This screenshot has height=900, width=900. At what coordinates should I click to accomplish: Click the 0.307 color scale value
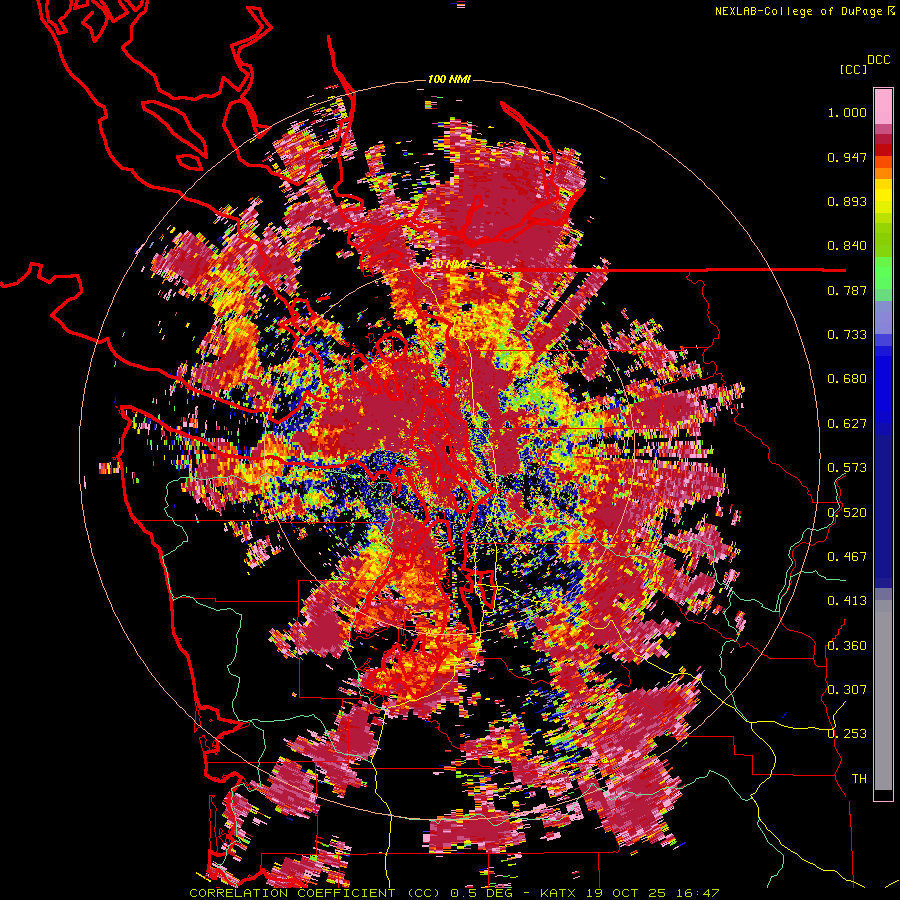pos(847,689)
